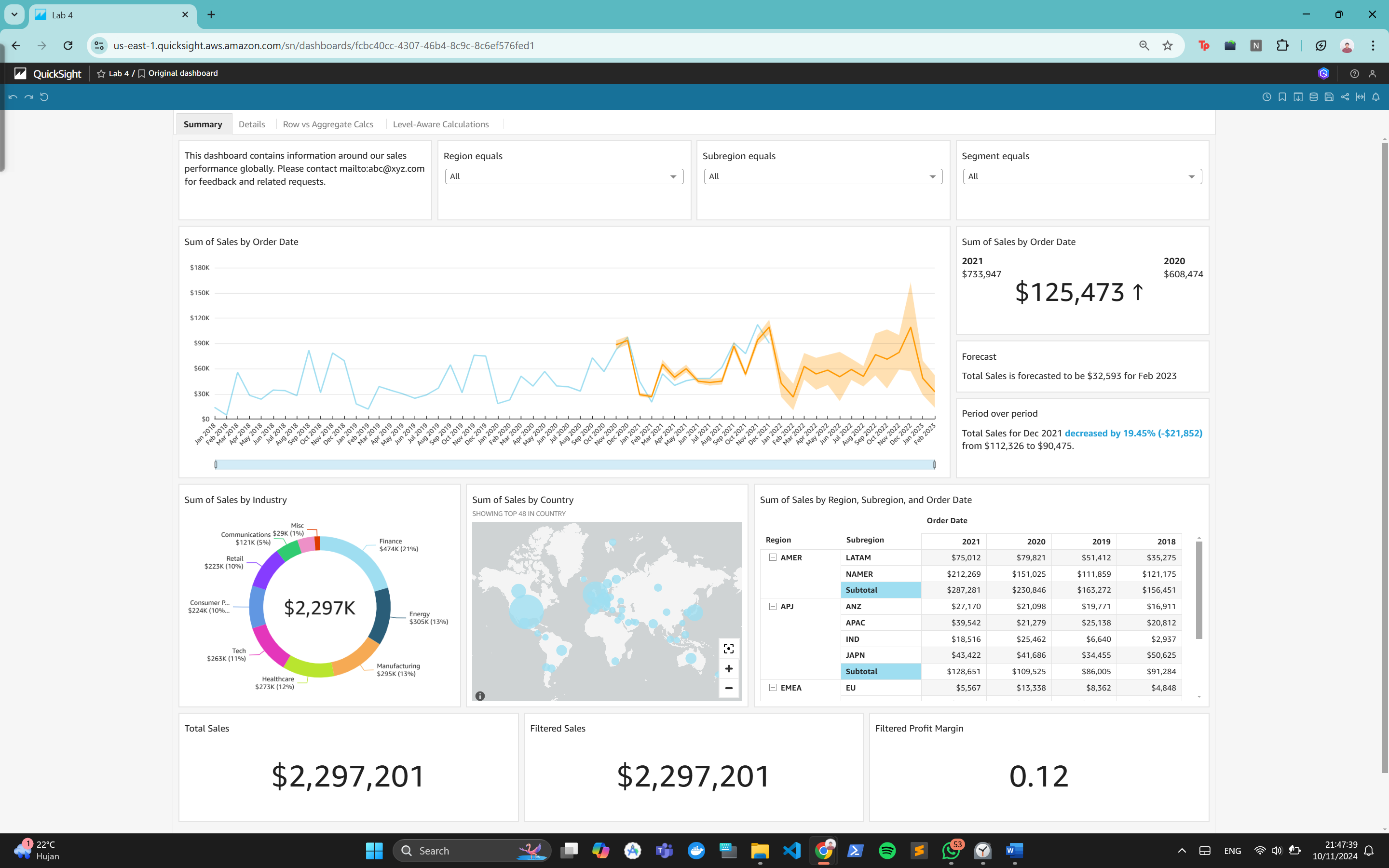
Task: Click the 'decreased by 19.45%' link
Action: pyautogui.click(x=1133, y=434)
